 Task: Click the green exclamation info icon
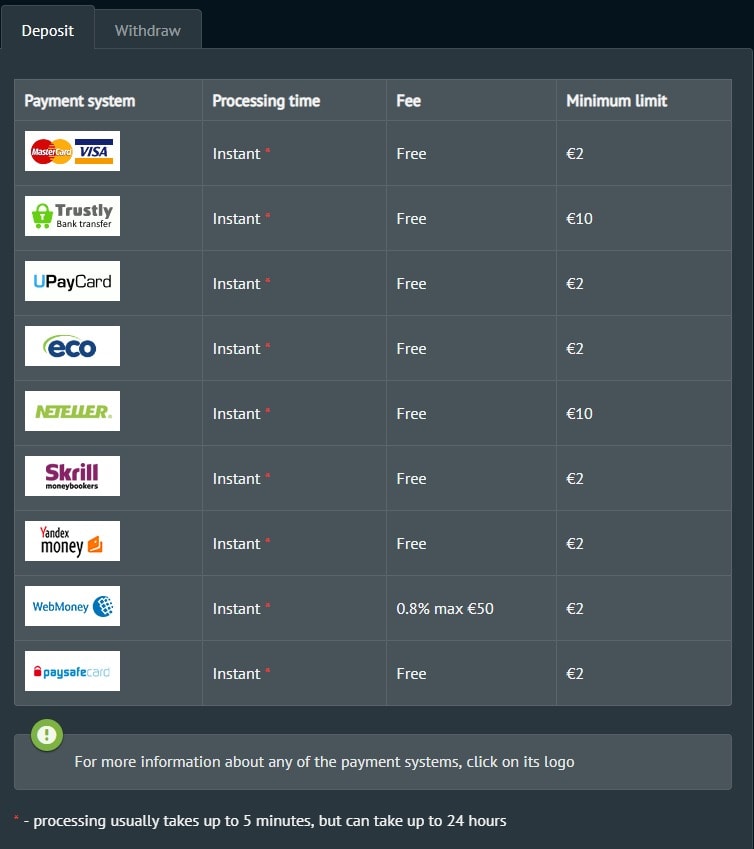(x=47, y=735)
